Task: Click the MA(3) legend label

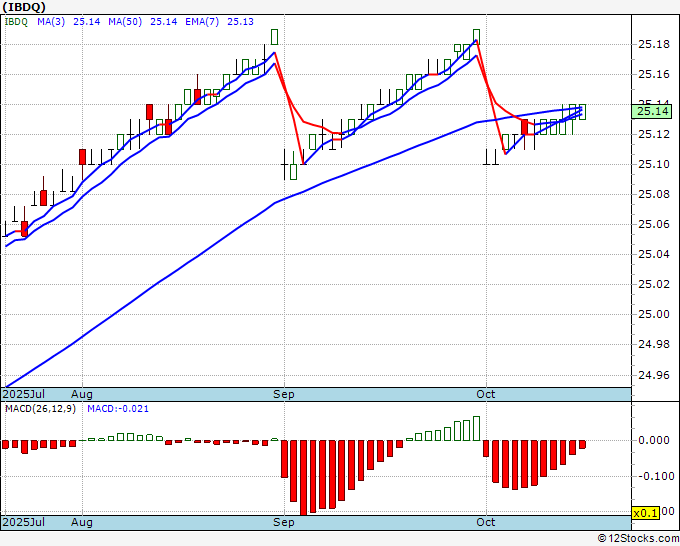Action: (x=51, y=22)
